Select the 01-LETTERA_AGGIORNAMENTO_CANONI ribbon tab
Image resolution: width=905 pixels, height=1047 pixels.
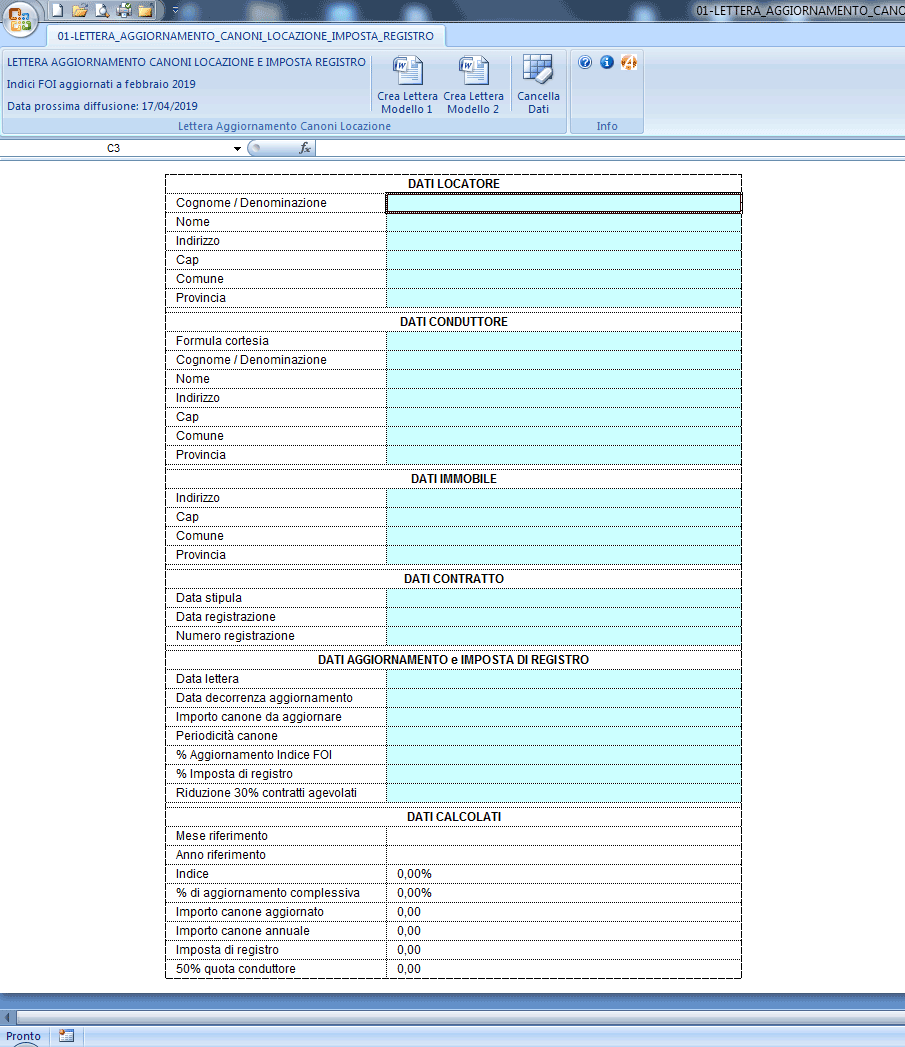tap(245, 36)
